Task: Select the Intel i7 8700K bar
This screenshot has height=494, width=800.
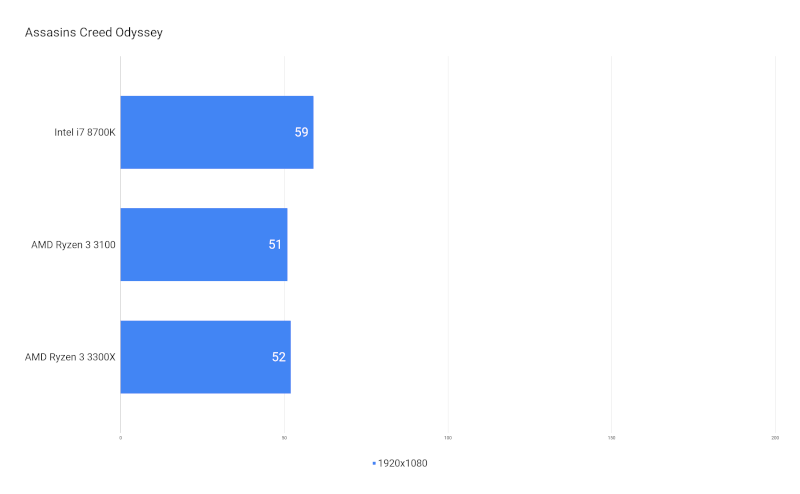Action: 217,132
